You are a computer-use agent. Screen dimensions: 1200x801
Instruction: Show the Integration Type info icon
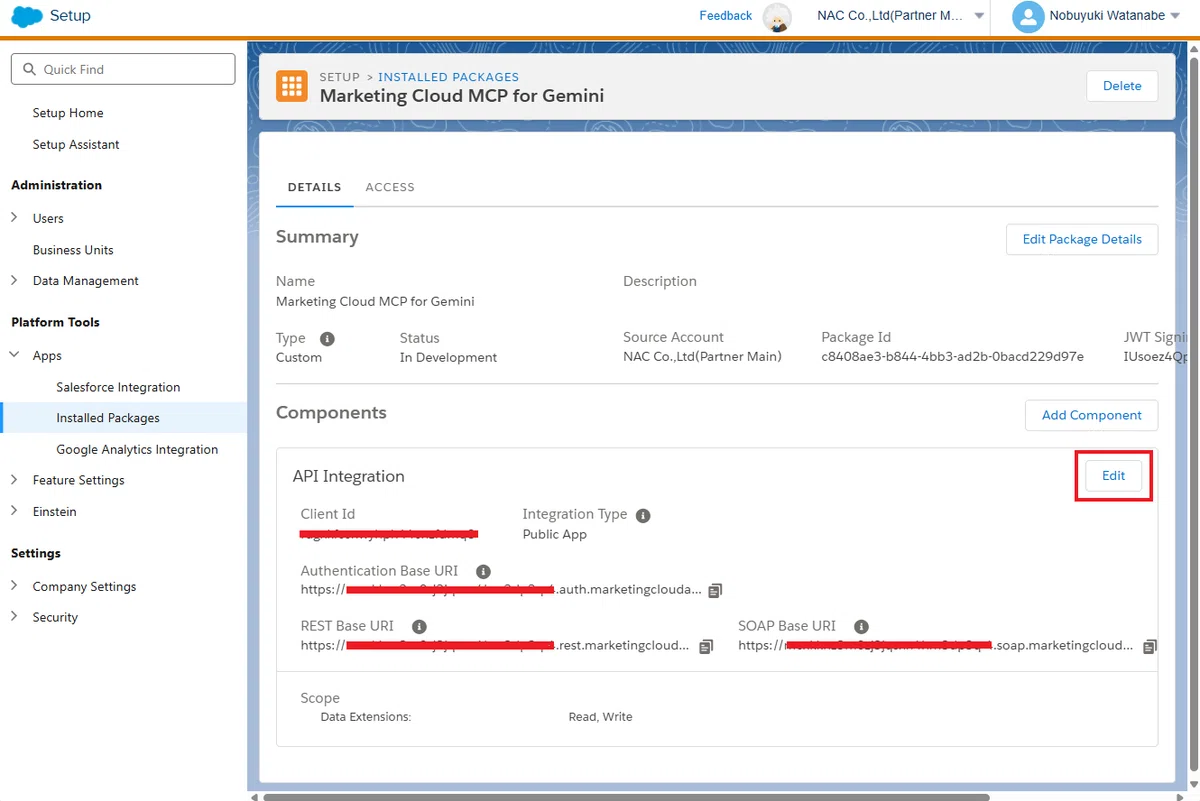(643, 516)
